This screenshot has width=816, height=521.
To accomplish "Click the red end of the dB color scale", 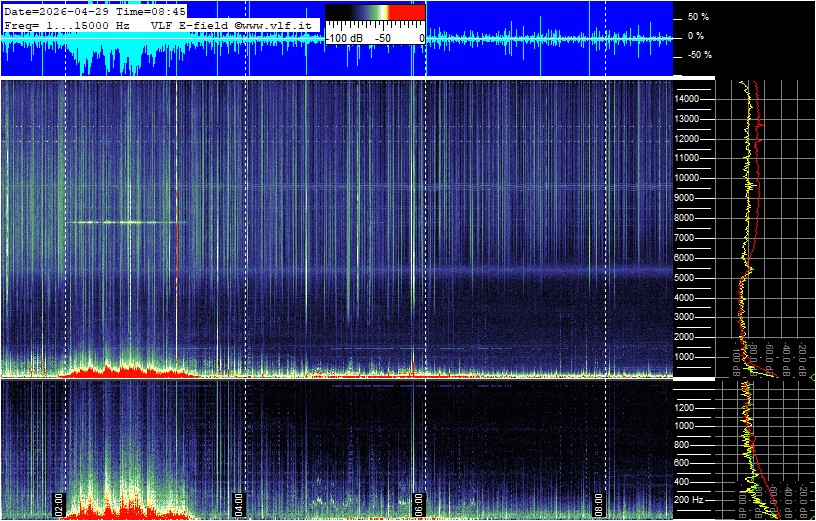I will tap(407, 12).
